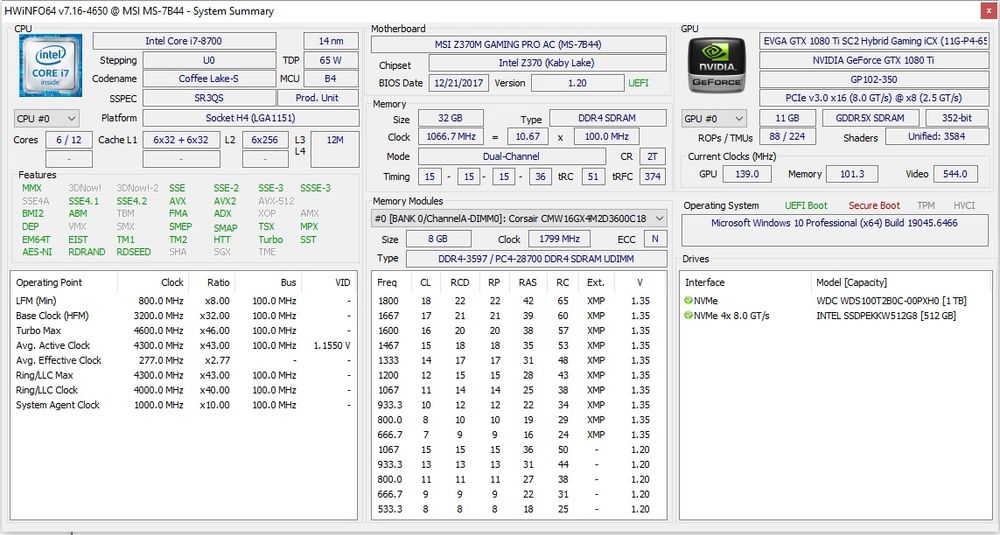Viewport: 1000px width, 535px height.
Task: Click the module clock 1799 MHz field
Action: 559,239
